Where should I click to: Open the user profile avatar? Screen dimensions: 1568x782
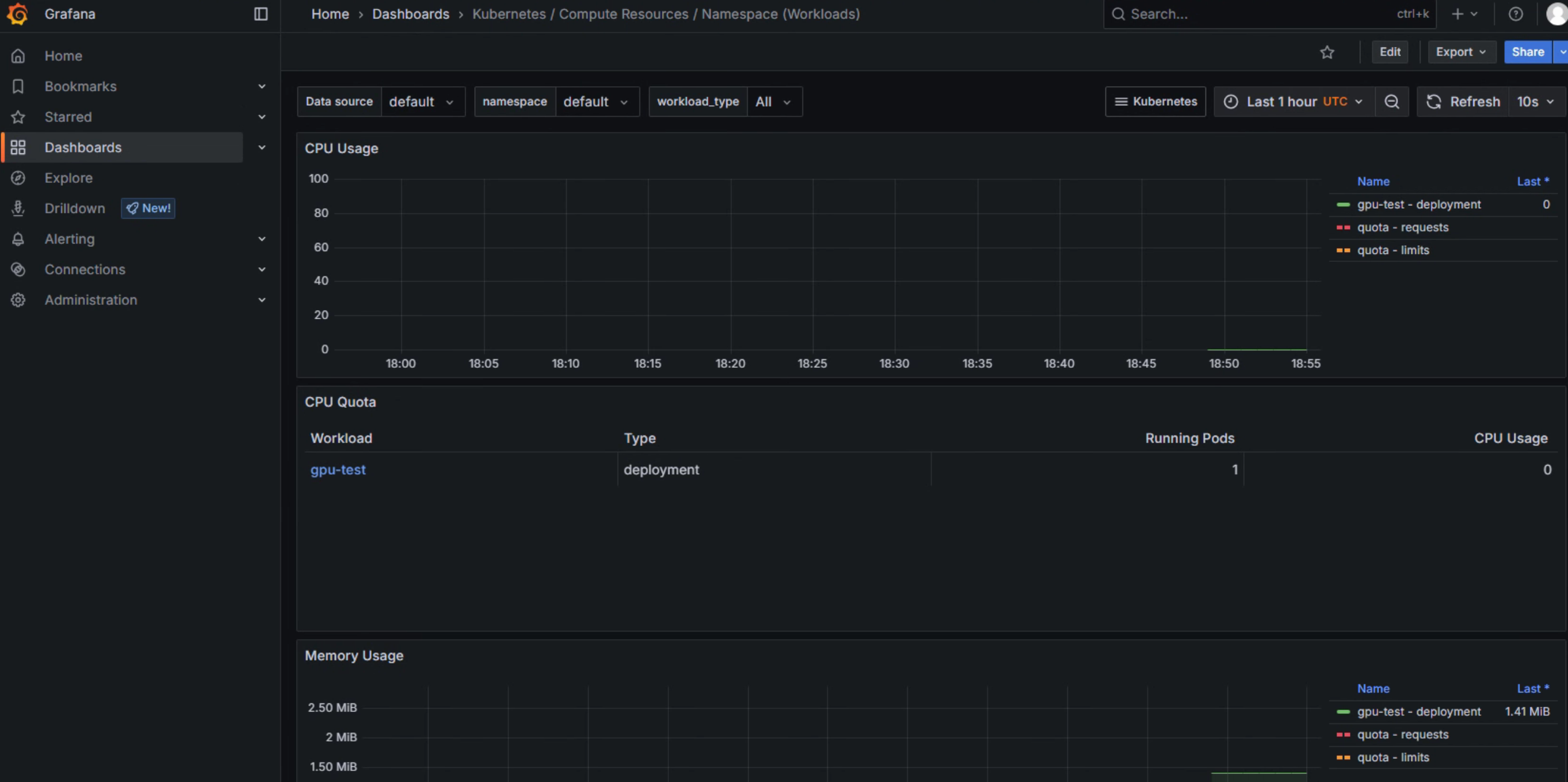coord(1556,14)
